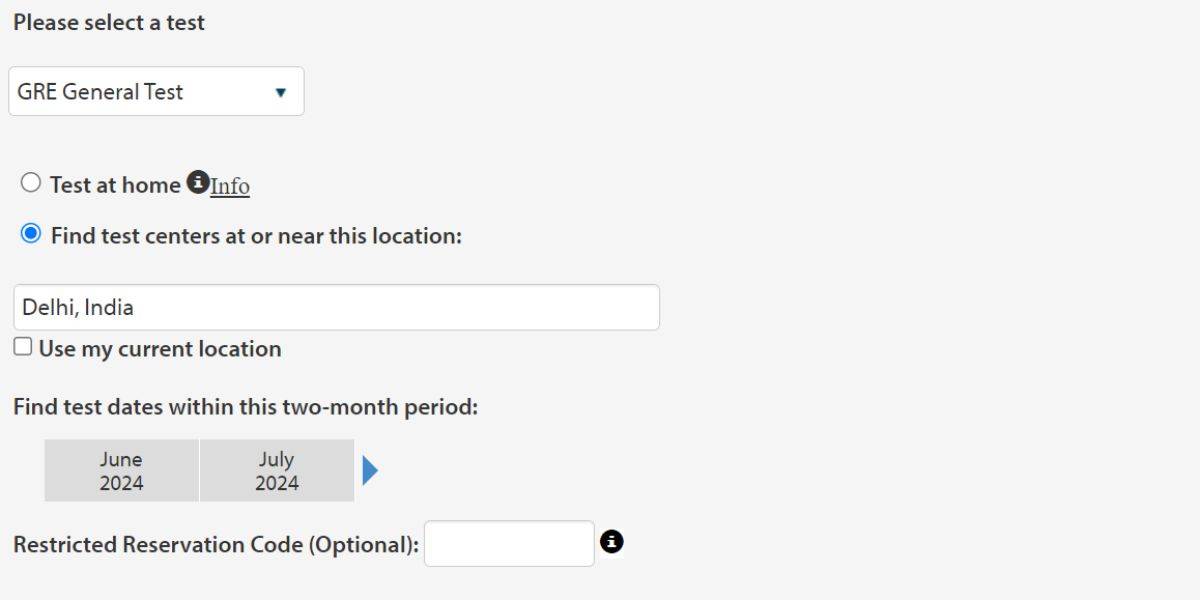Choose the July 2024 month block

(x=277, y=471)
